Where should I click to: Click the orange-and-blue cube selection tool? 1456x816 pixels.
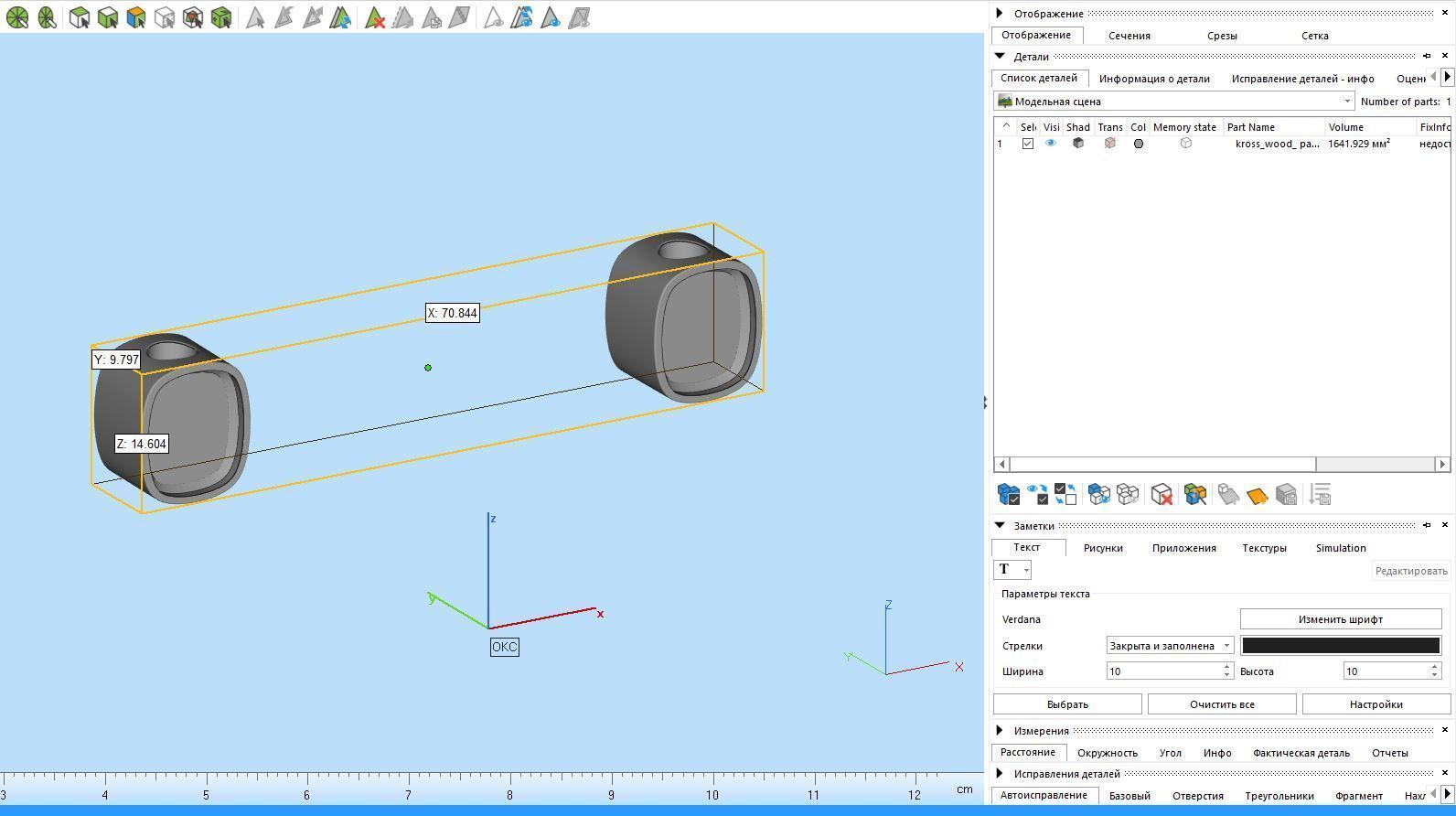pyautogui.click(x=136, y=17)
